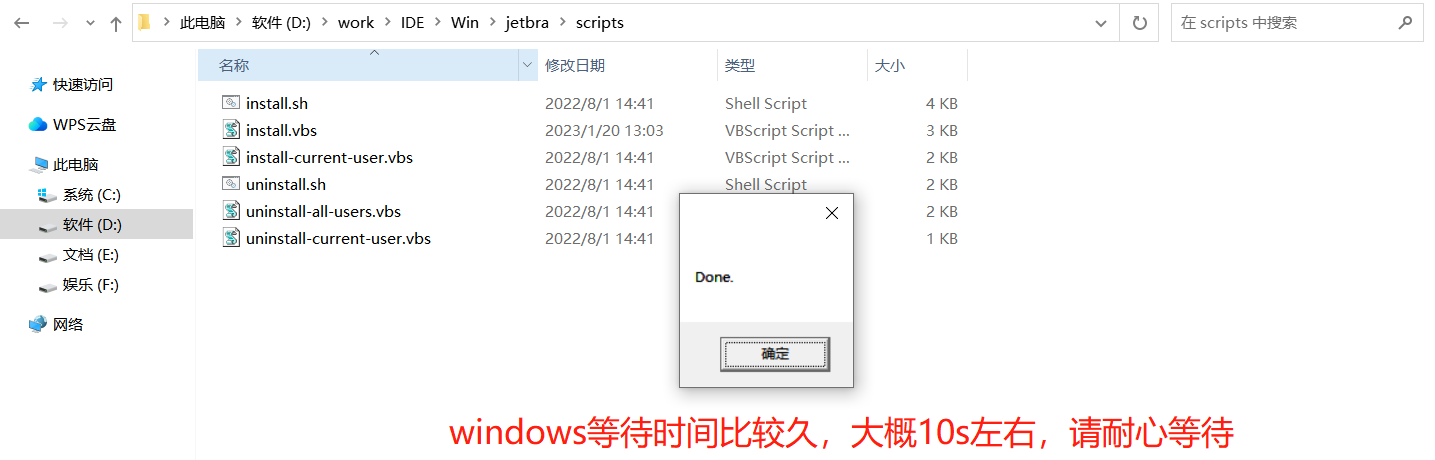
Task: Refresh the scripts folder view
Action: pyautogui.click(x=1139, y=23)
